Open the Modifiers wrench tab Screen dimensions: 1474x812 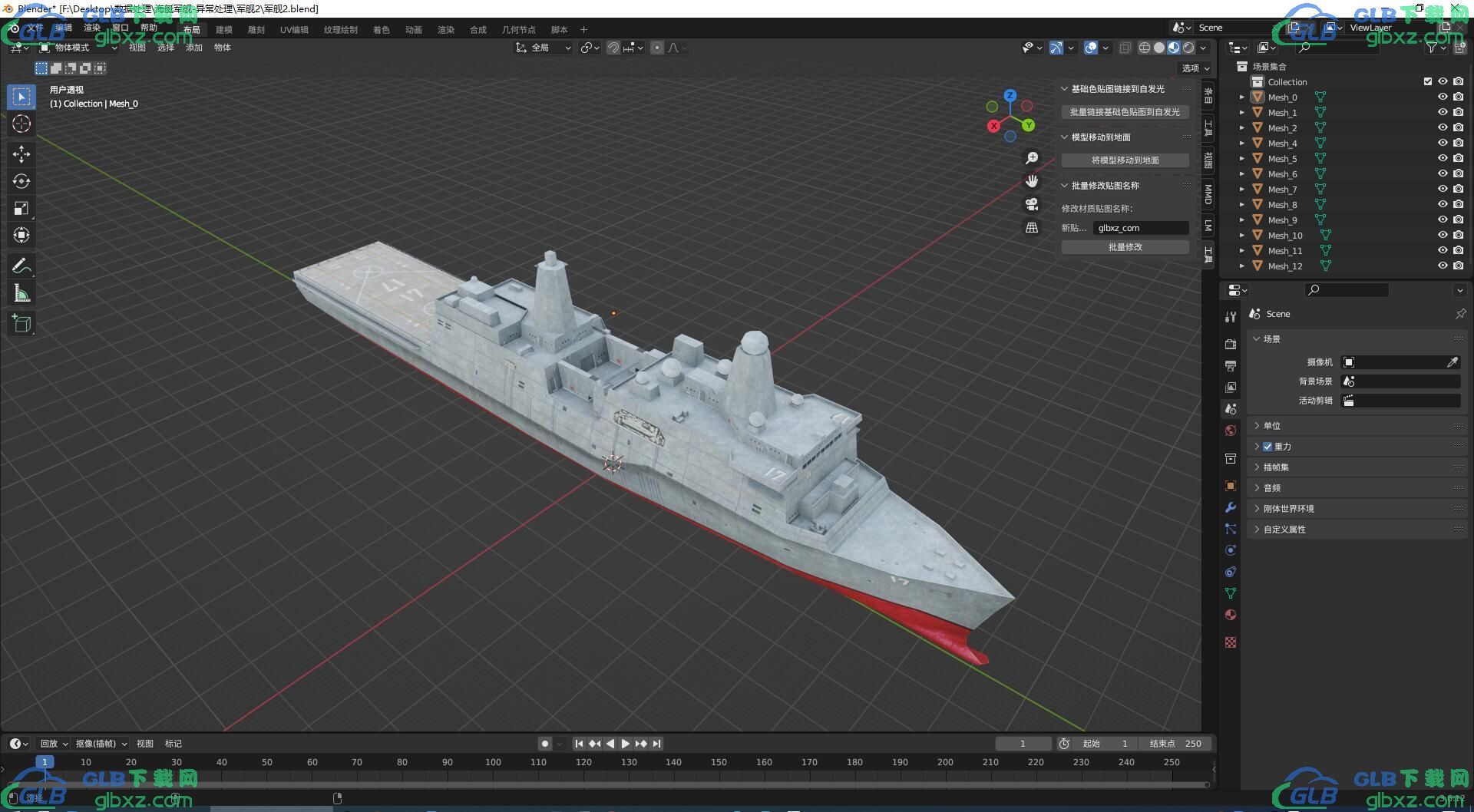coord(1231,507)
